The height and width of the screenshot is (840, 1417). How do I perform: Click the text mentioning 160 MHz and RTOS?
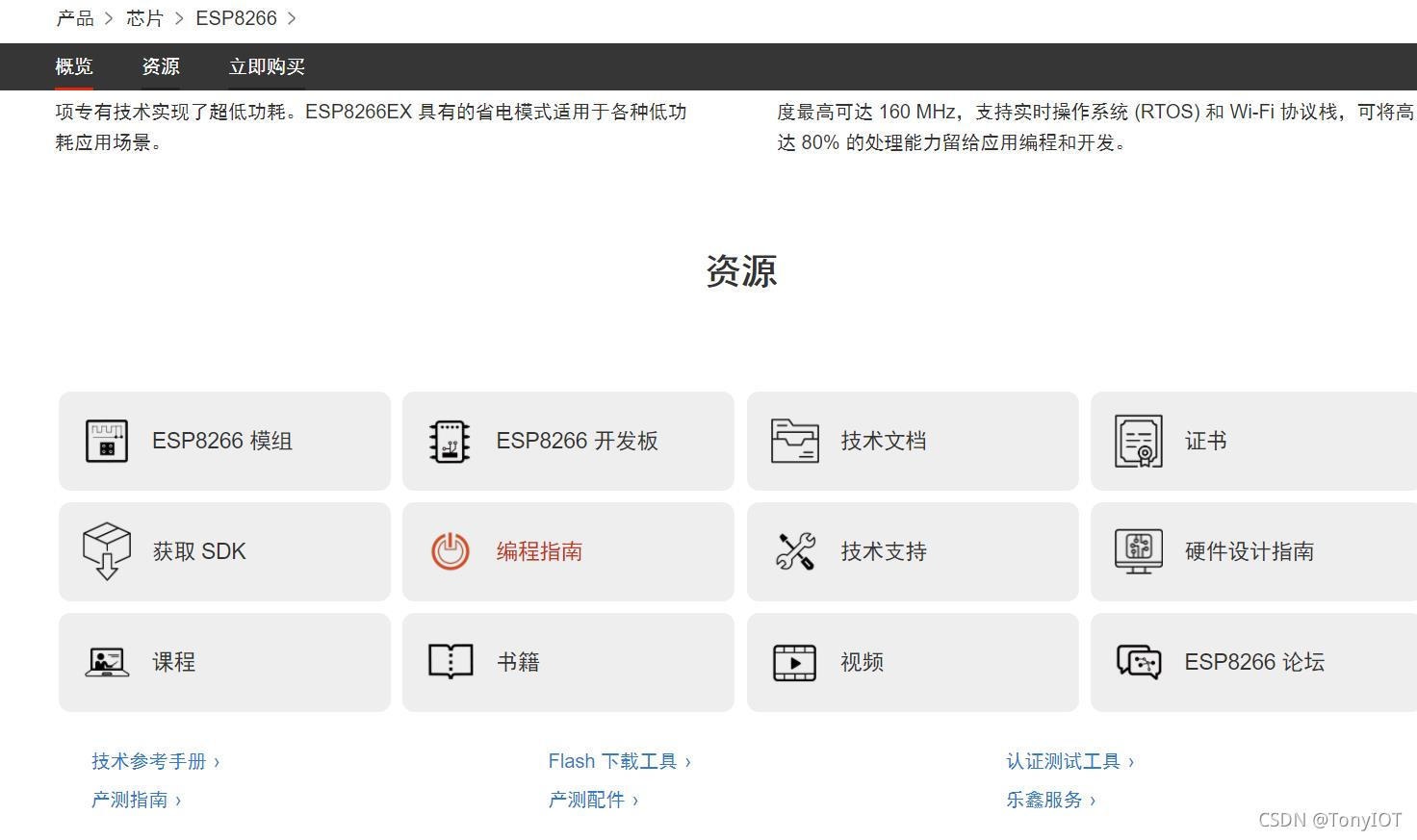[x=1095, y=127]
